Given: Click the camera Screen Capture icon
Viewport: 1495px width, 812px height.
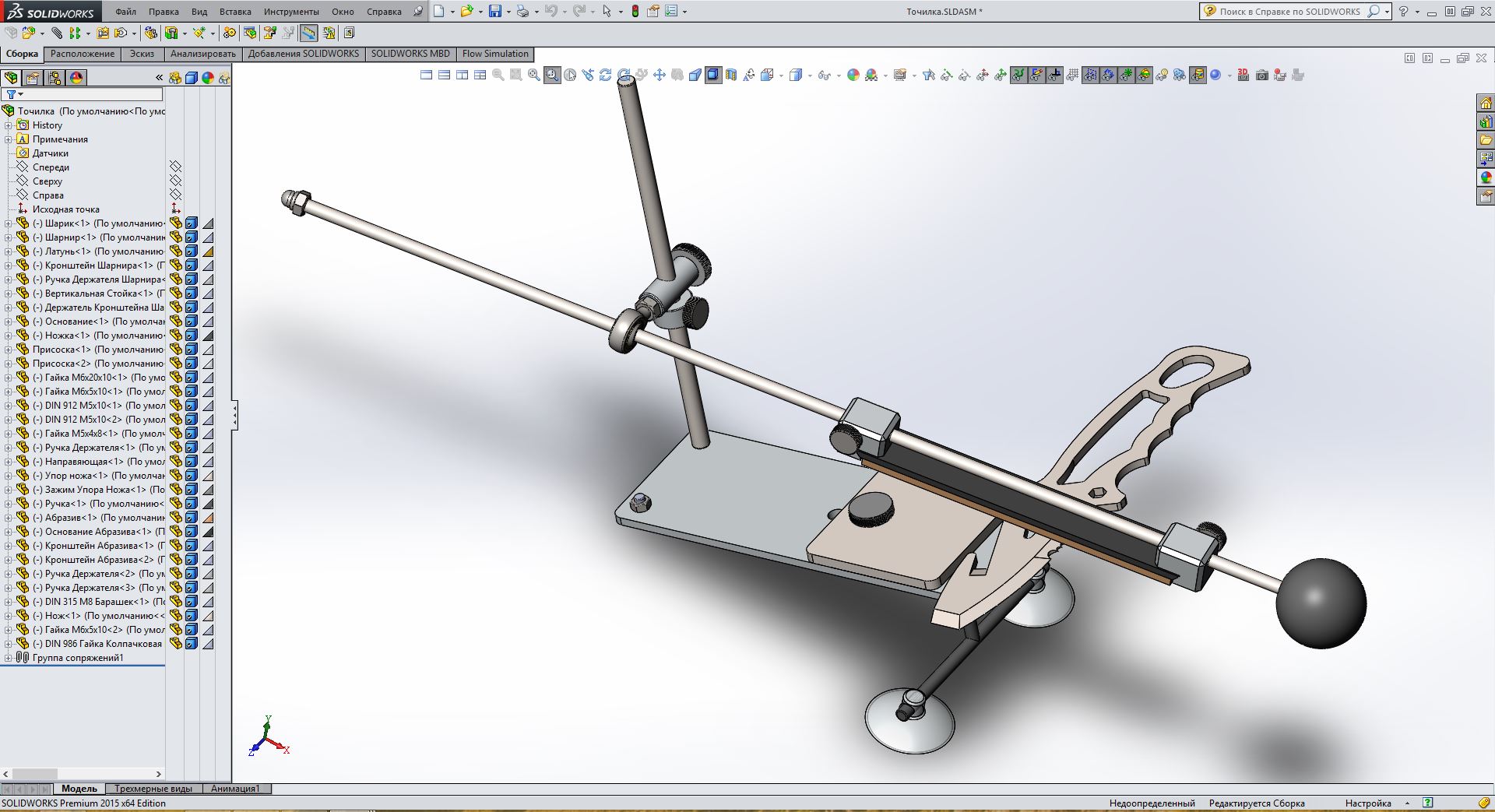Looking at the screenshot, I should point(1262,75).
